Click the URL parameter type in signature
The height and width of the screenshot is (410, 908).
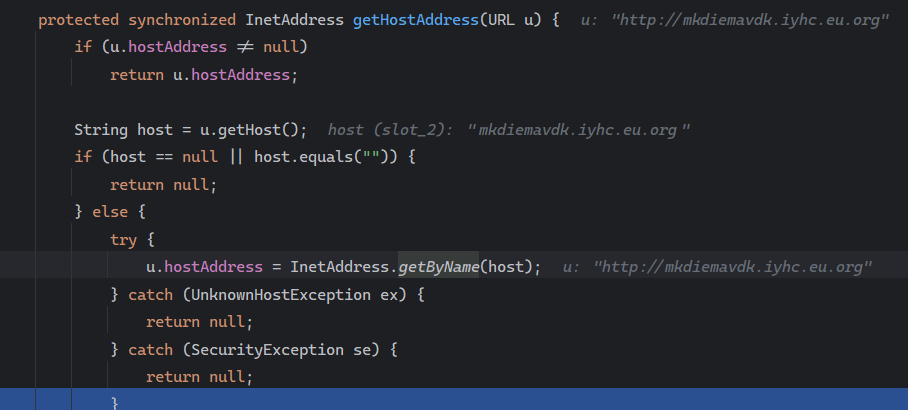tap(502, 20)
